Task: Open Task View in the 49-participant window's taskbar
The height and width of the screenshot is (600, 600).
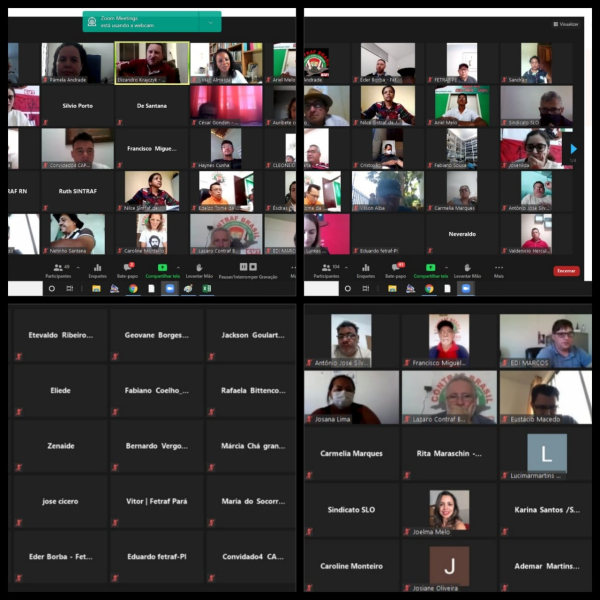Action: pyautogui.click(x=70, y=289)
